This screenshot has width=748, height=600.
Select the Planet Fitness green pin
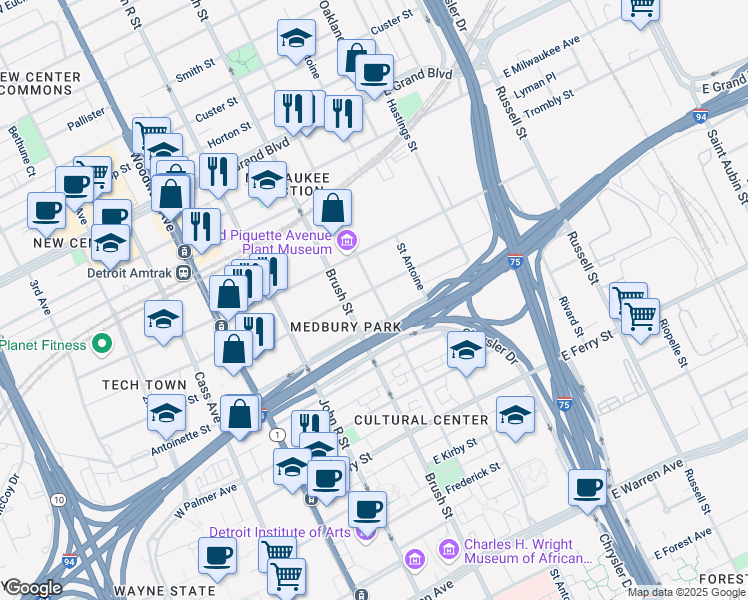[x=102, y=344]
